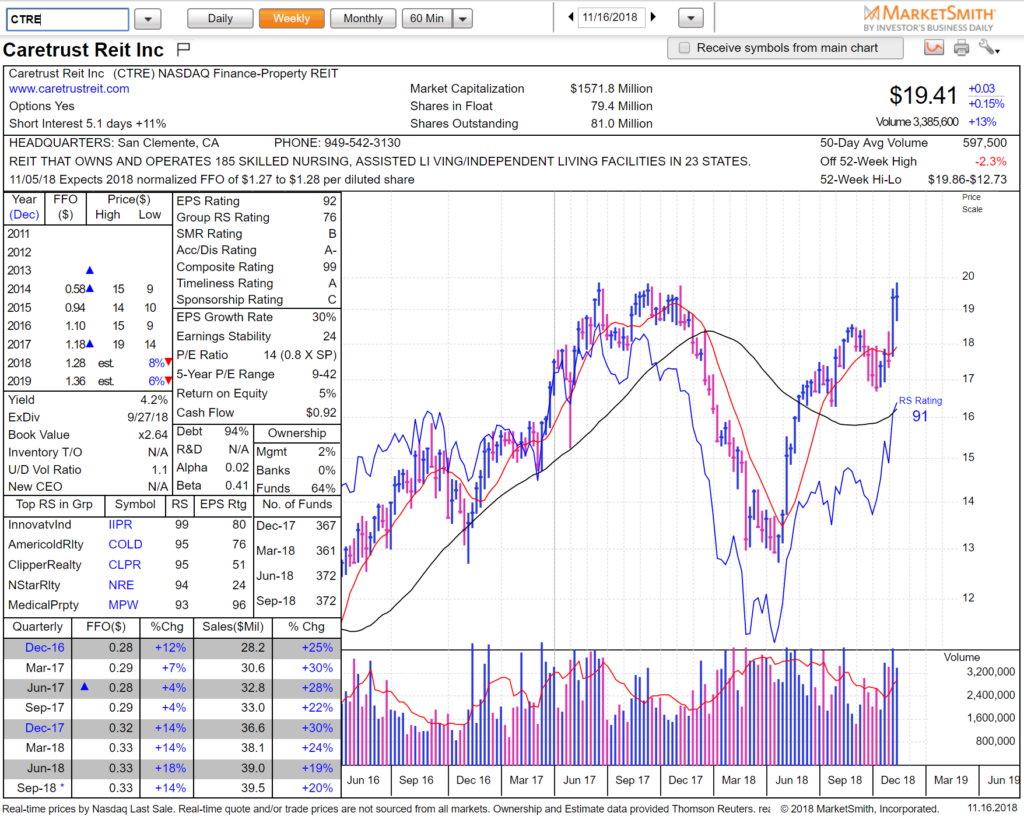Click the (Dec) fiscal year link
The height and width of the screenshot is (816, 1024).
(24, 215)
